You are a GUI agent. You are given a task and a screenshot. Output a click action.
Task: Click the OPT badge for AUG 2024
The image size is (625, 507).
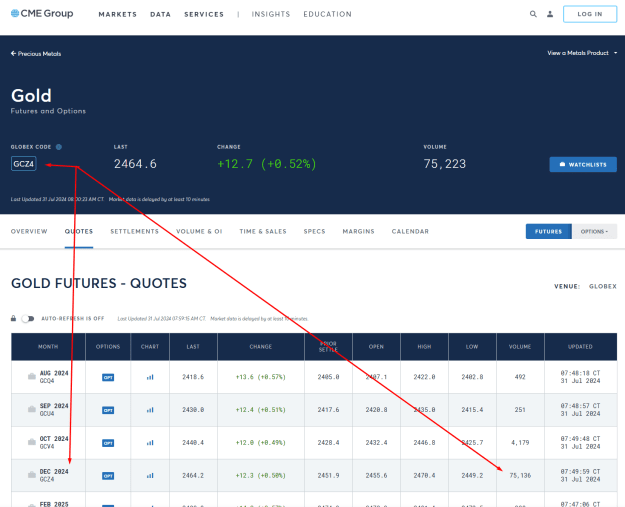[108, 377]
